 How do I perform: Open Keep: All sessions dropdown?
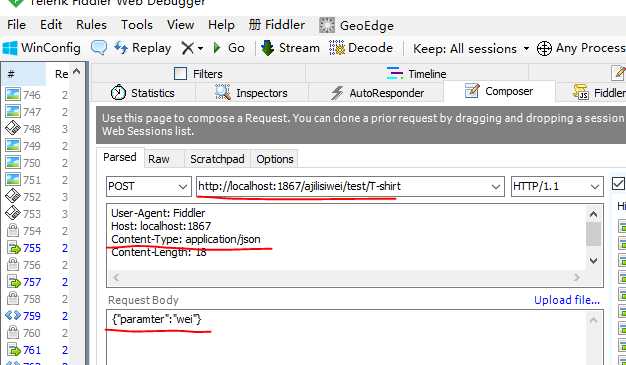[x=471, y=48]
